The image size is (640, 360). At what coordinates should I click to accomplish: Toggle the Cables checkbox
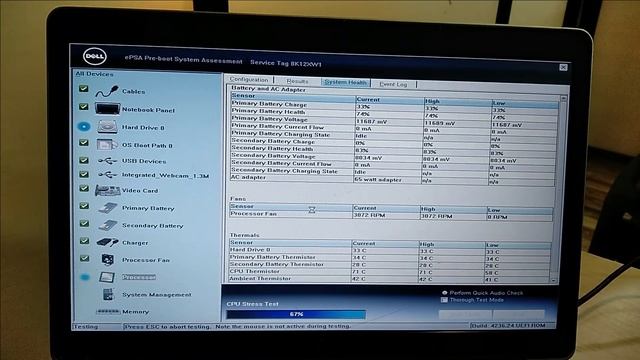click(x=84, y=88)
